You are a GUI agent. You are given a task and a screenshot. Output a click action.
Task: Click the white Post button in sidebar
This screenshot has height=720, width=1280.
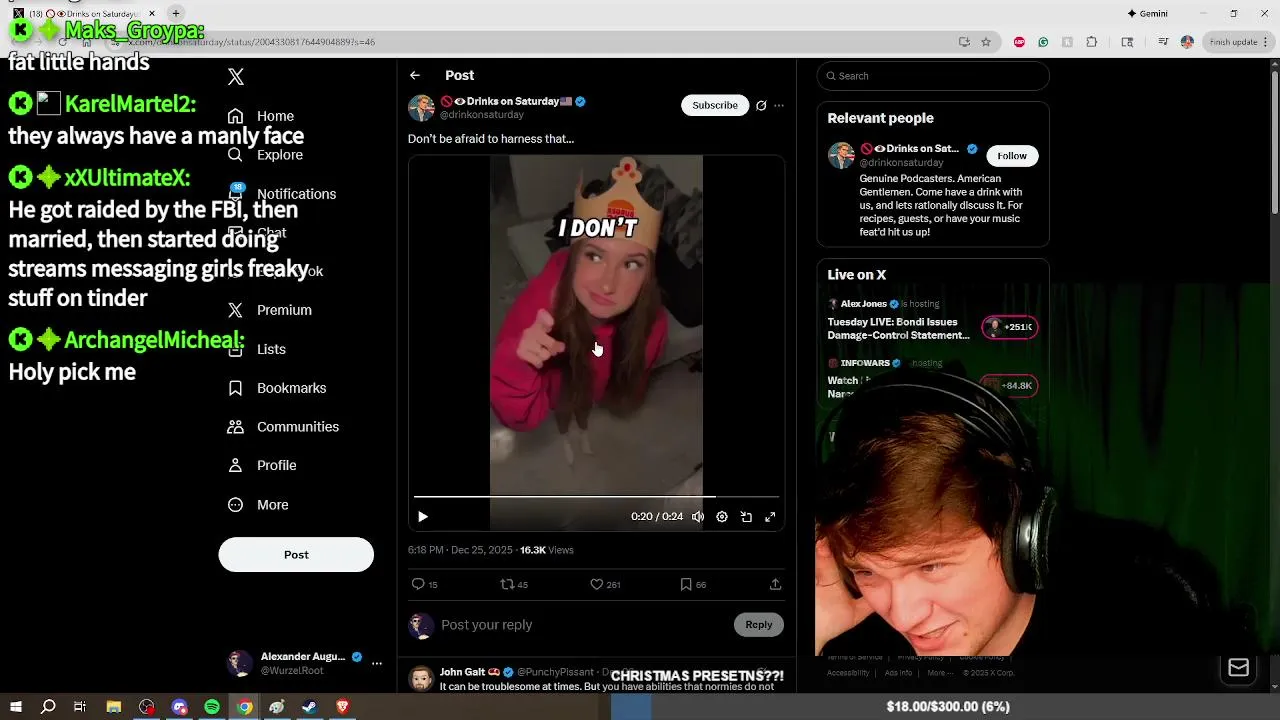296,555
